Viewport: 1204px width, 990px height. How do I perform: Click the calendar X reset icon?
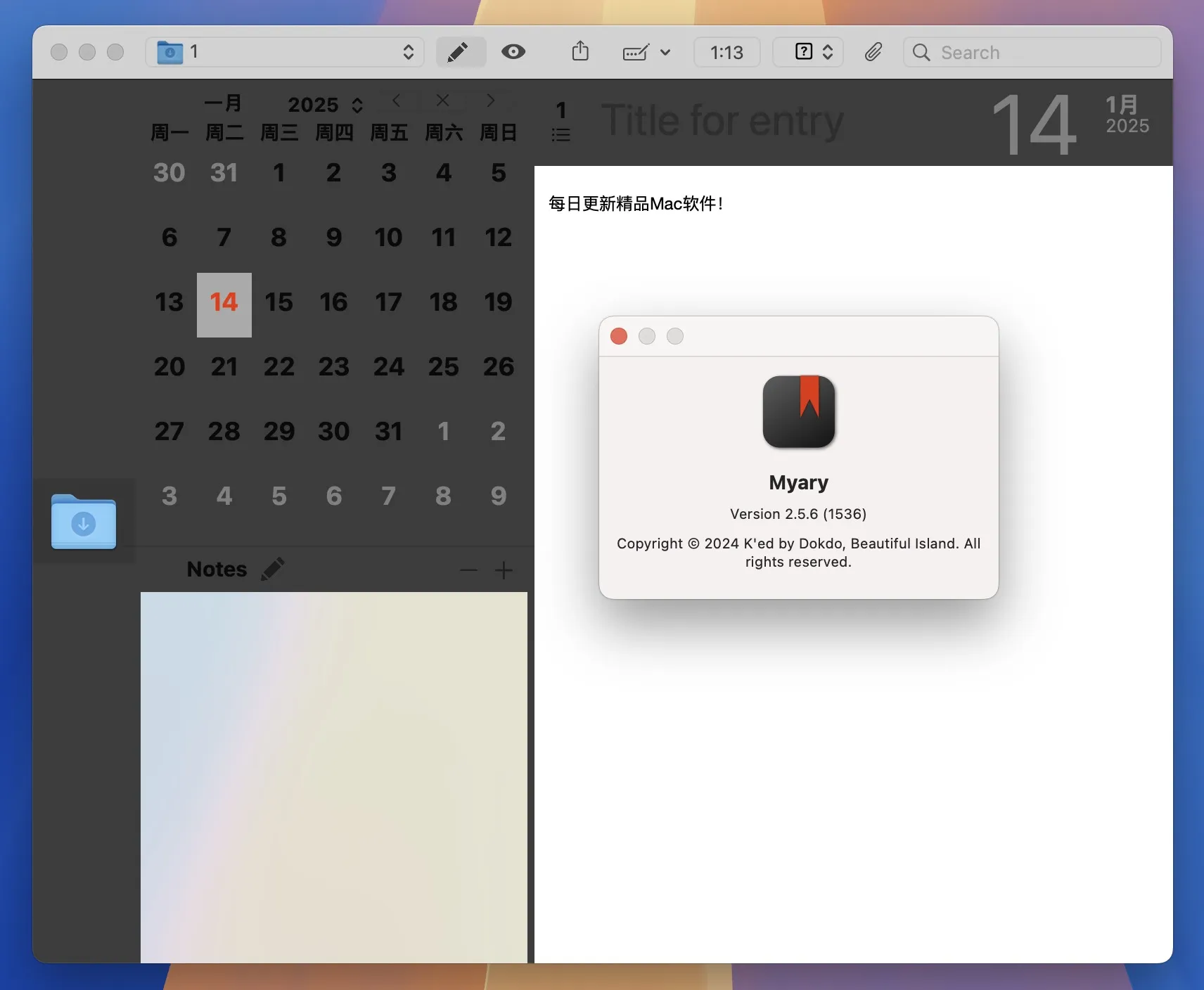click(x=442, y=101)
